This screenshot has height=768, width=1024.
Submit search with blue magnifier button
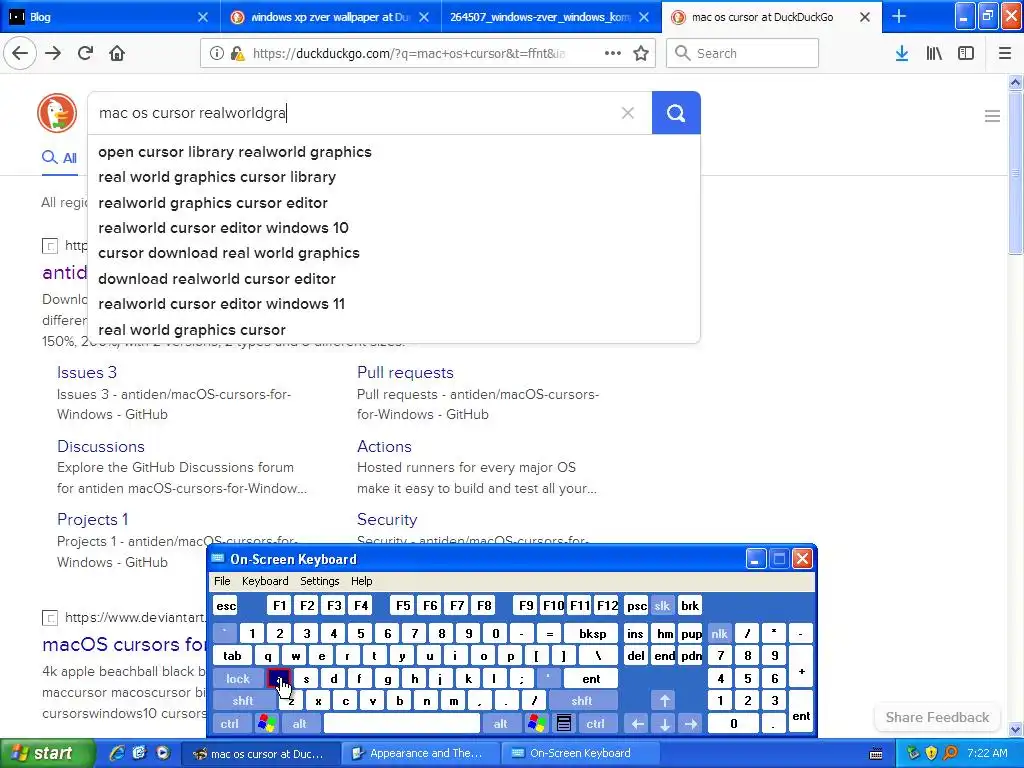(676, 113)
